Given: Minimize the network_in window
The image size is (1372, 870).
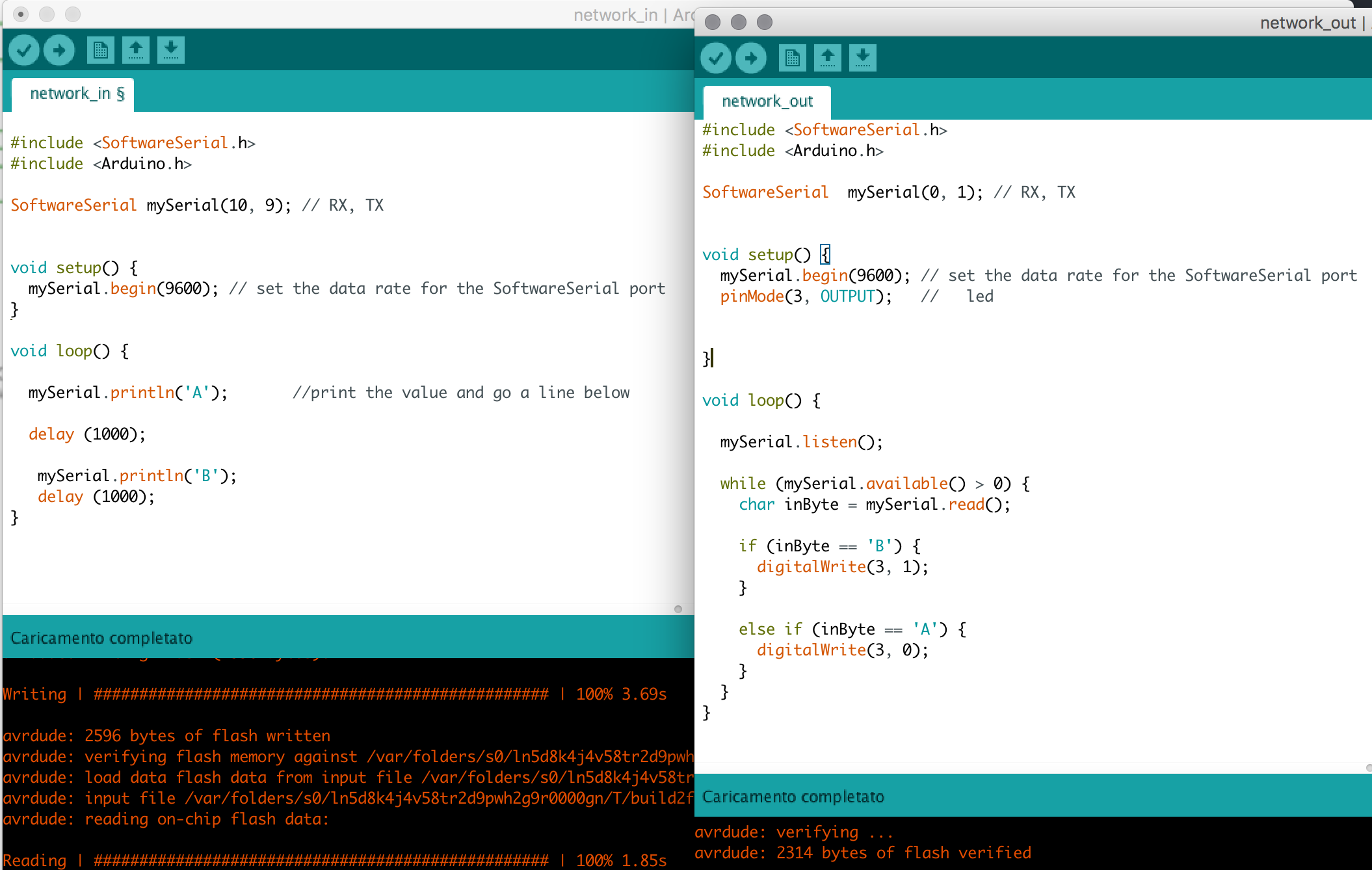Looking at the screenshot, I should click(47, 14).
